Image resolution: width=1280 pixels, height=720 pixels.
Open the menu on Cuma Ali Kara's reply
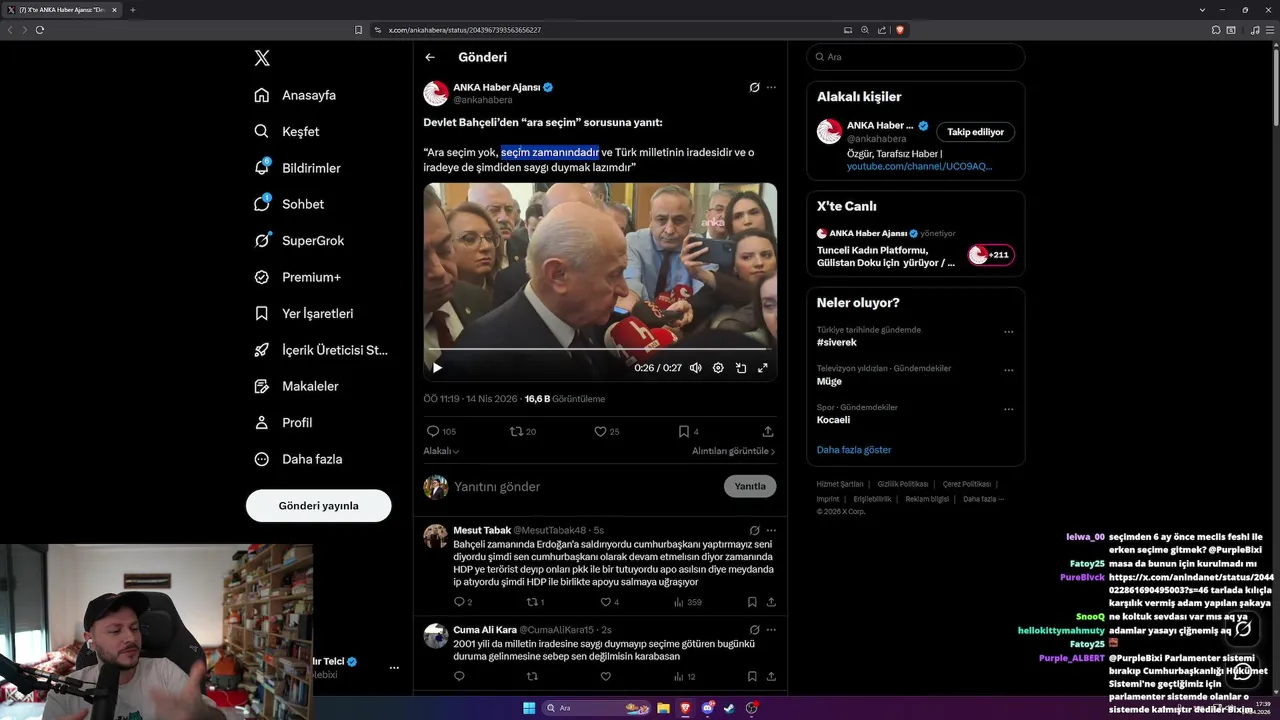click(771, 630)
